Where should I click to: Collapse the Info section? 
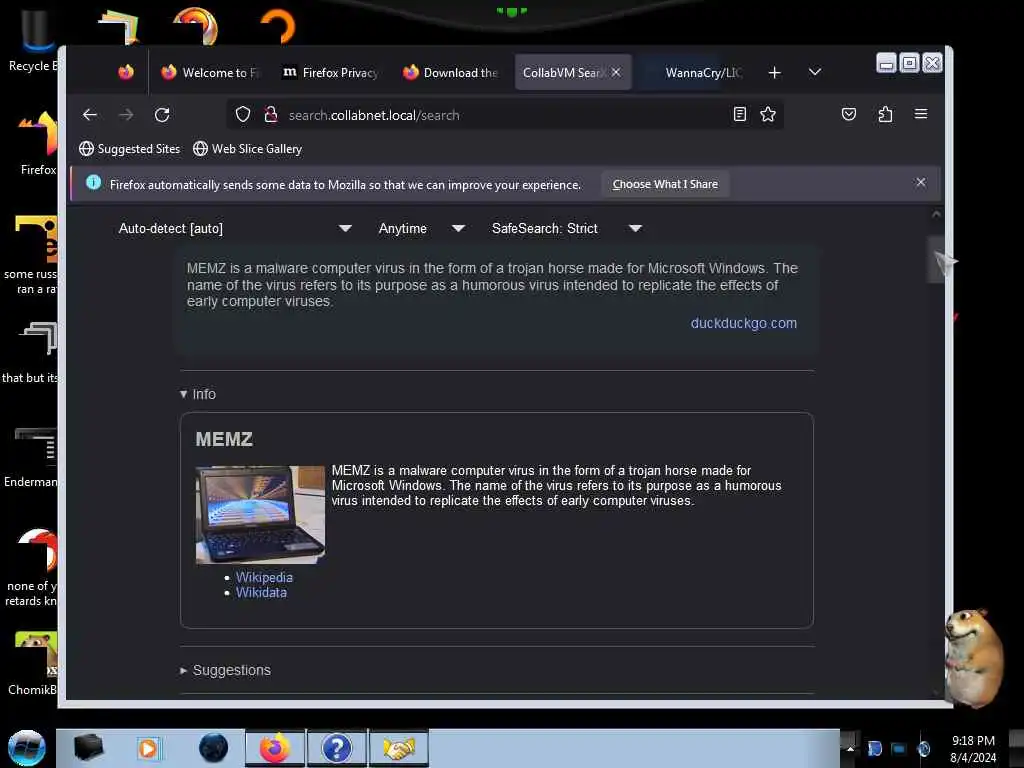pos(198,394)
